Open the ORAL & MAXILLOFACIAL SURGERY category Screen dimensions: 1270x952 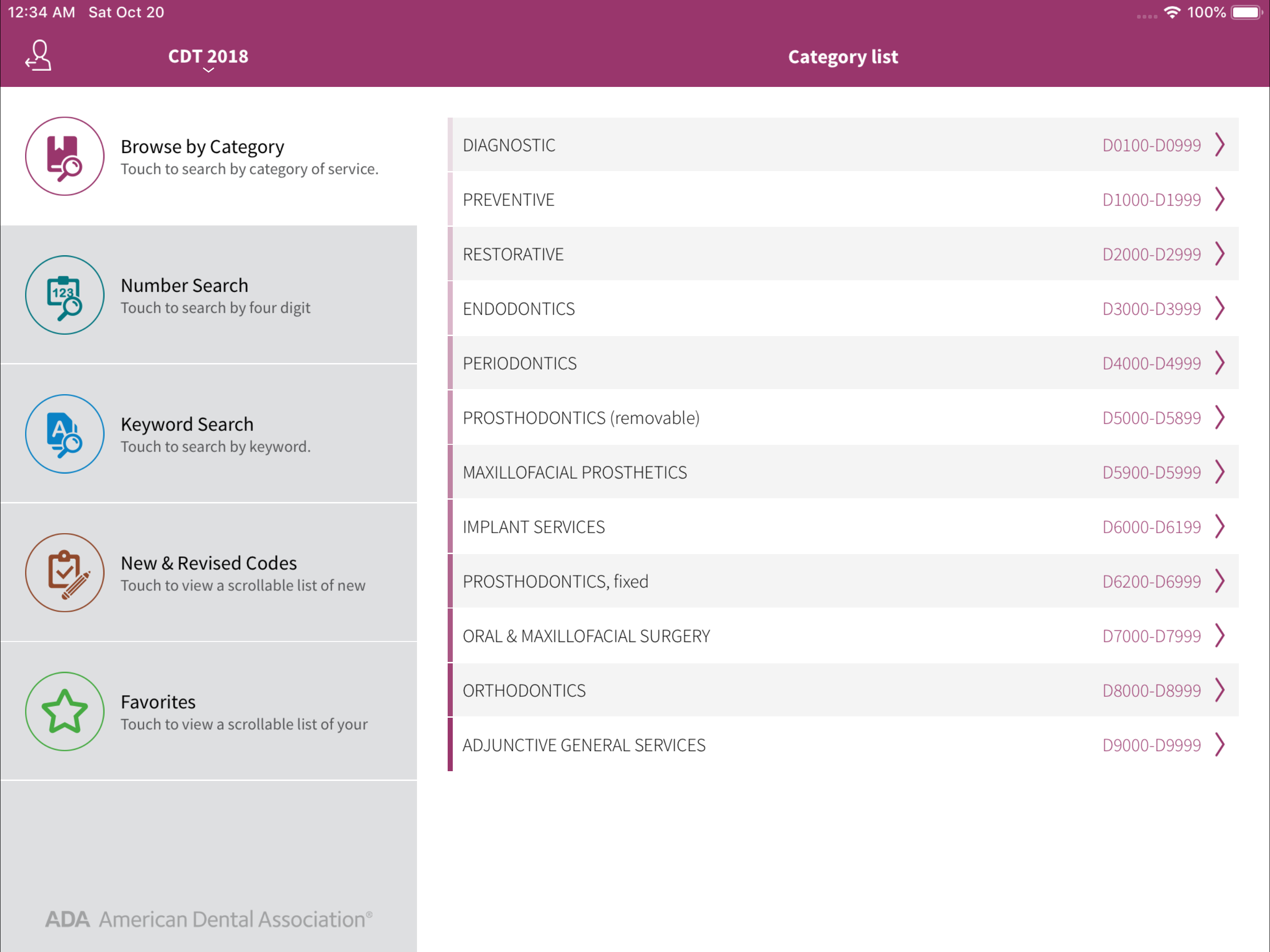click(843, 635)
